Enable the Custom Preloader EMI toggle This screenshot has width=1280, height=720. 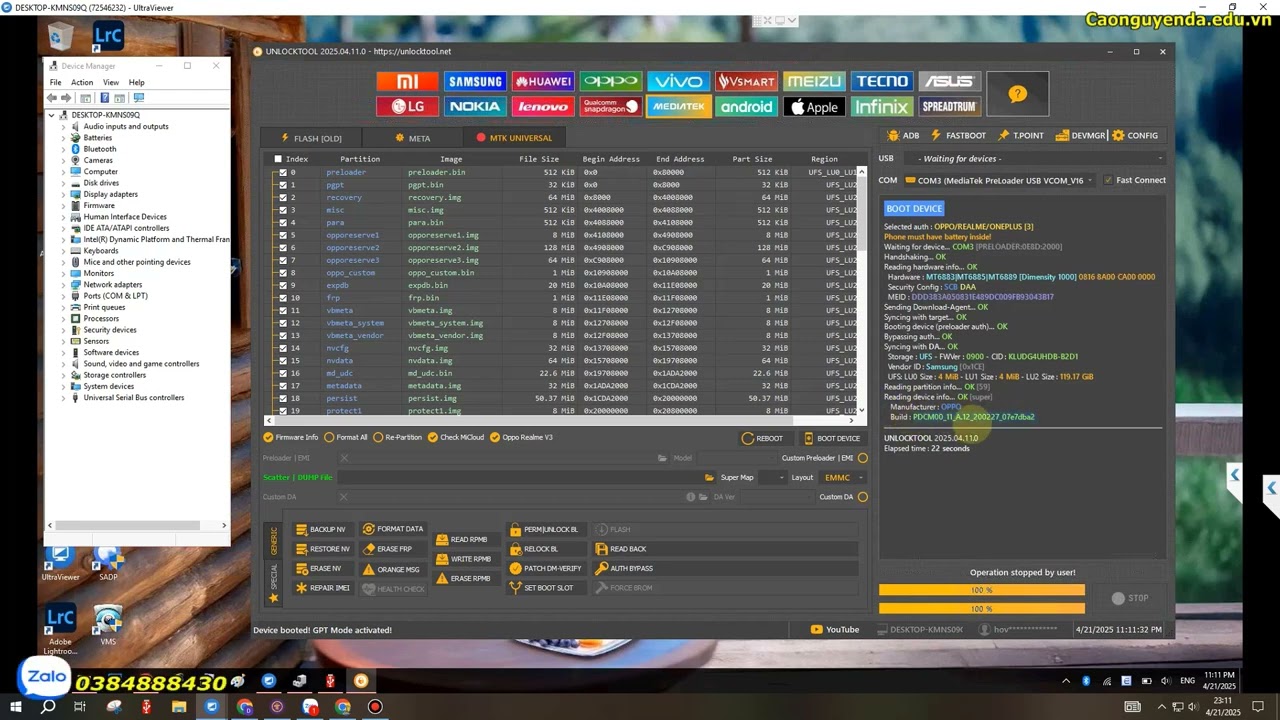[863, 458]
